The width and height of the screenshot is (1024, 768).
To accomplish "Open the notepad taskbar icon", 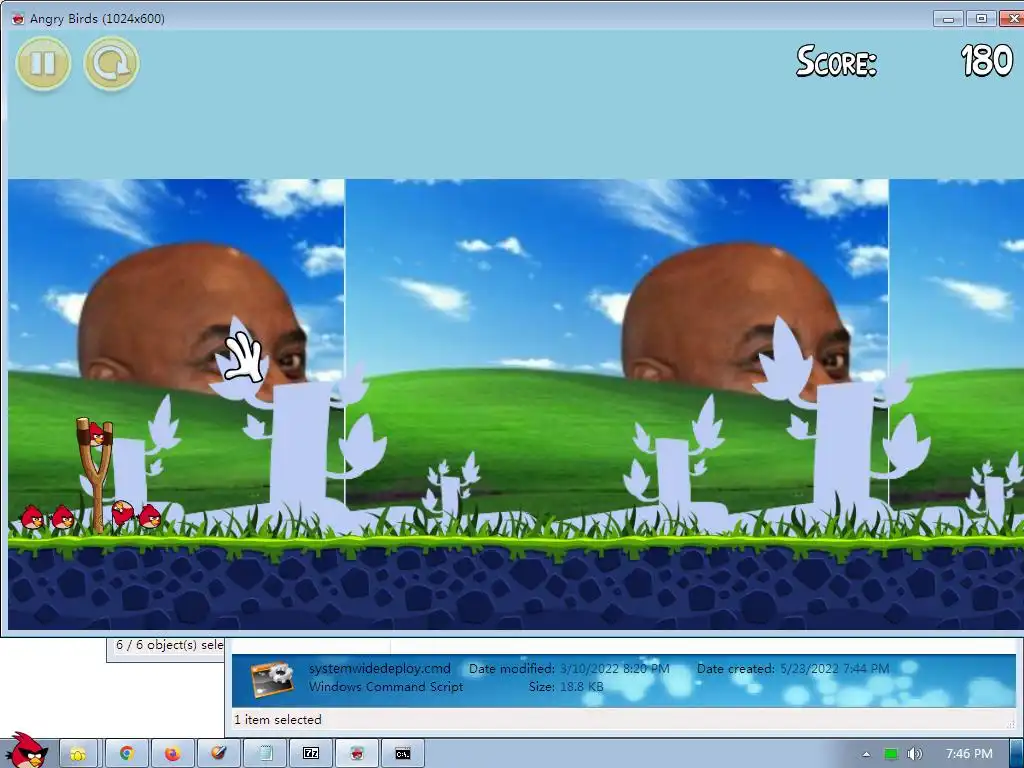I will (x=265, y=754).
